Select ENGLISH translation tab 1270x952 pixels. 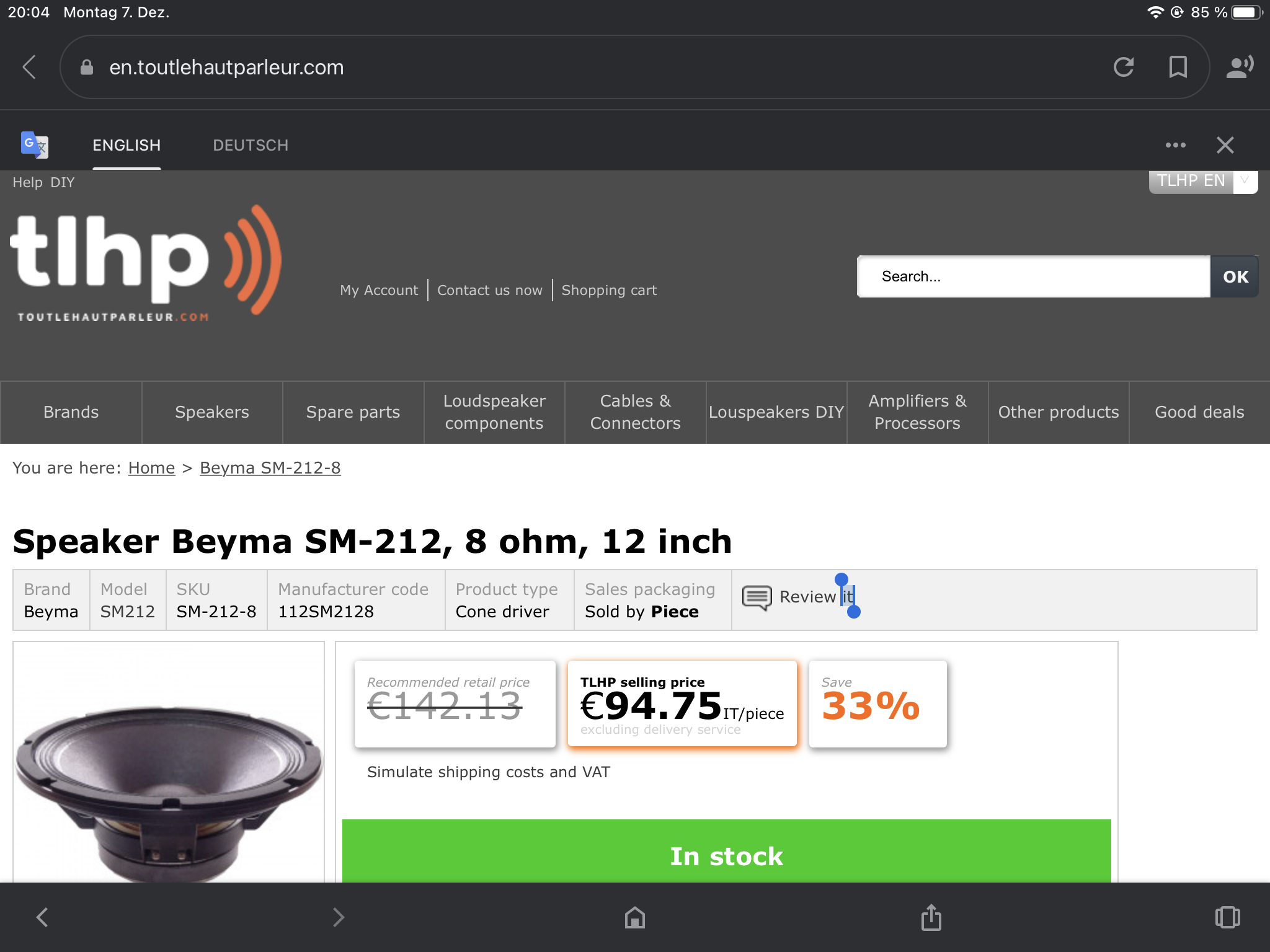click(127, 145)
